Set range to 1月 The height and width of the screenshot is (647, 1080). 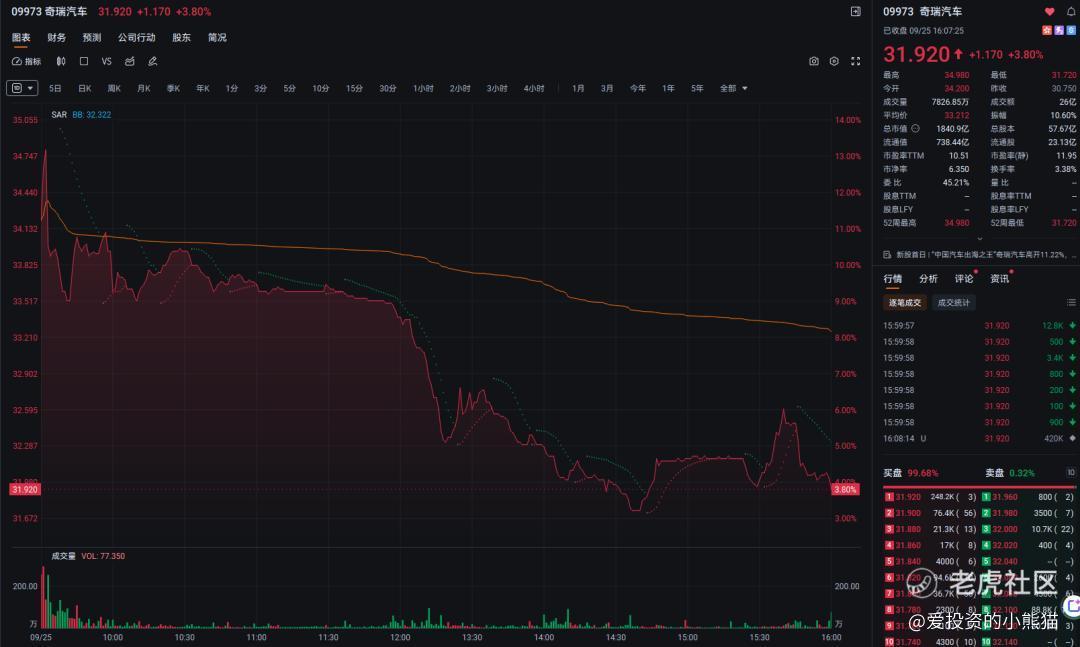[x=578, y=88]
